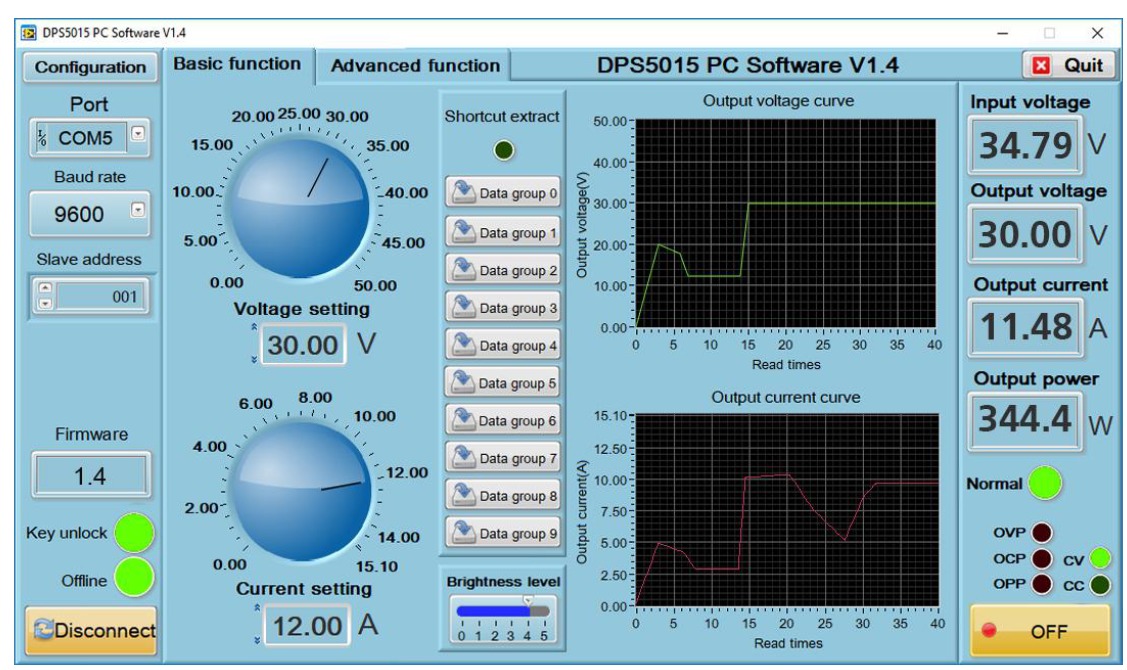Toggle the output OFF button

1040,630
